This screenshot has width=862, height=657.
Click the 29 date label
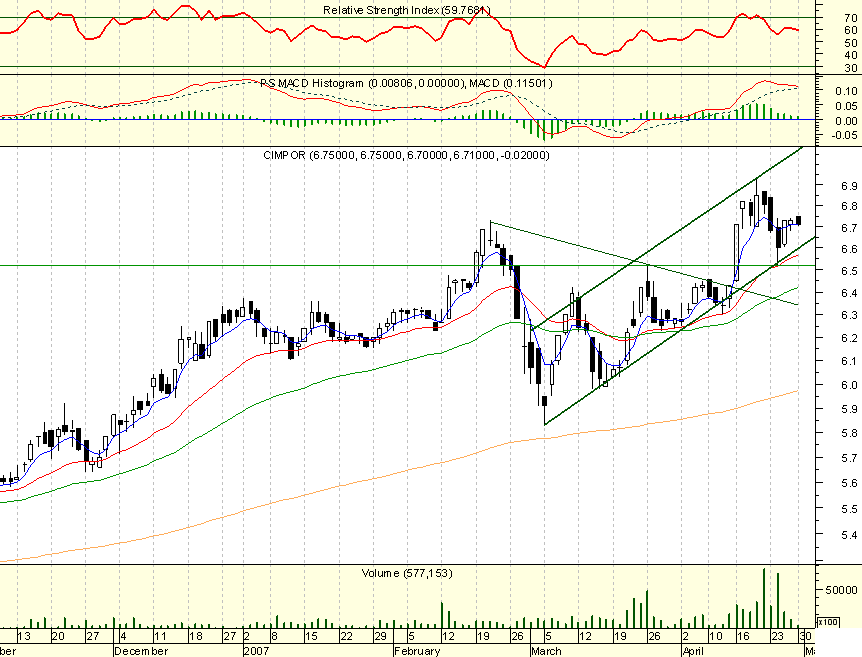pos(380,637)
